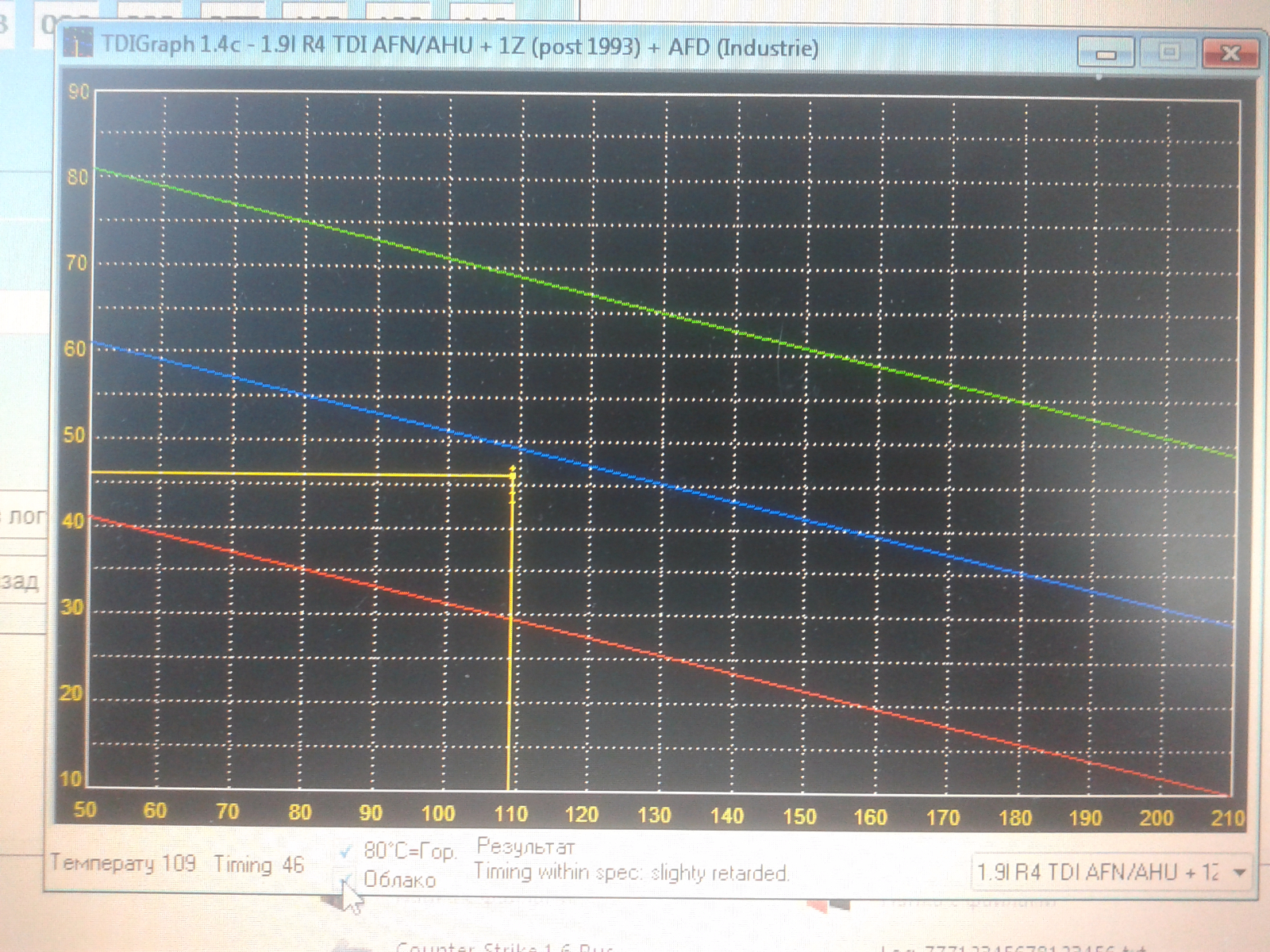Click the Timing value 46
Image resolution: width=1270 pixels, height=952 pixels.
pos(293,865)
